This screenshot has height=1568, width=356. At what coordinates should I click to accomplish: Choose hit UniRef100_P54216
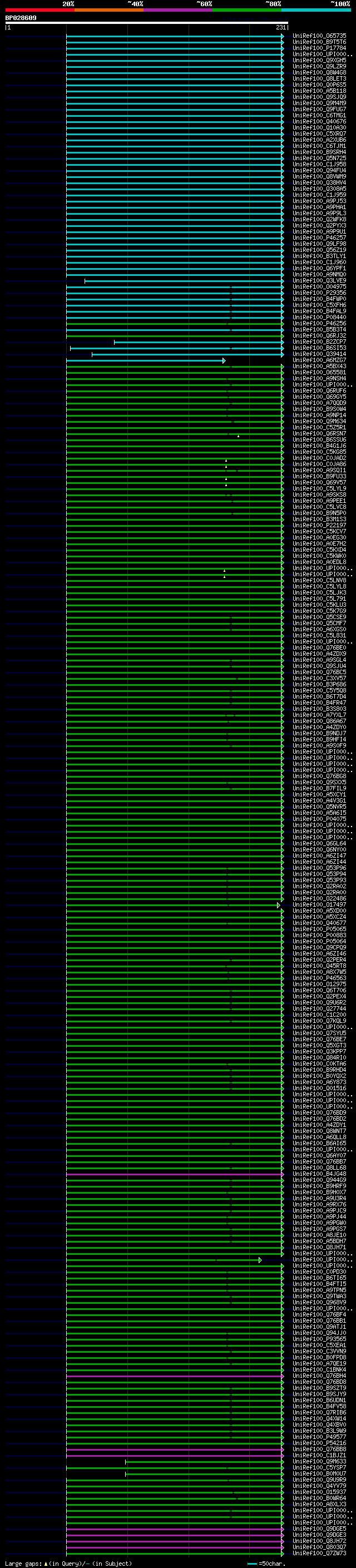click(x=319, y=1443)
